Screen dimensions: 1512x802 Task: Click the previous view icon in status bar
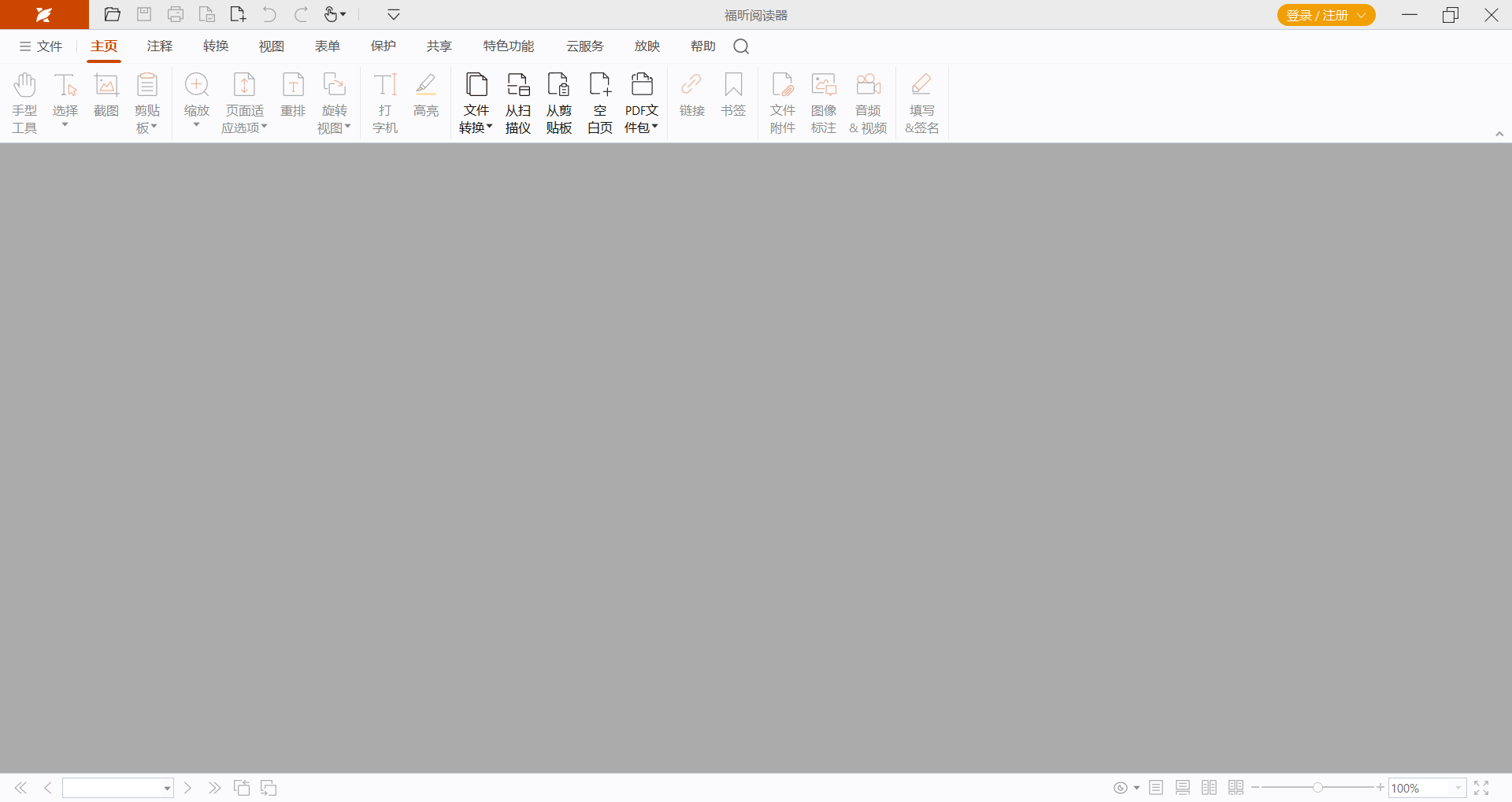coord(242,788)
